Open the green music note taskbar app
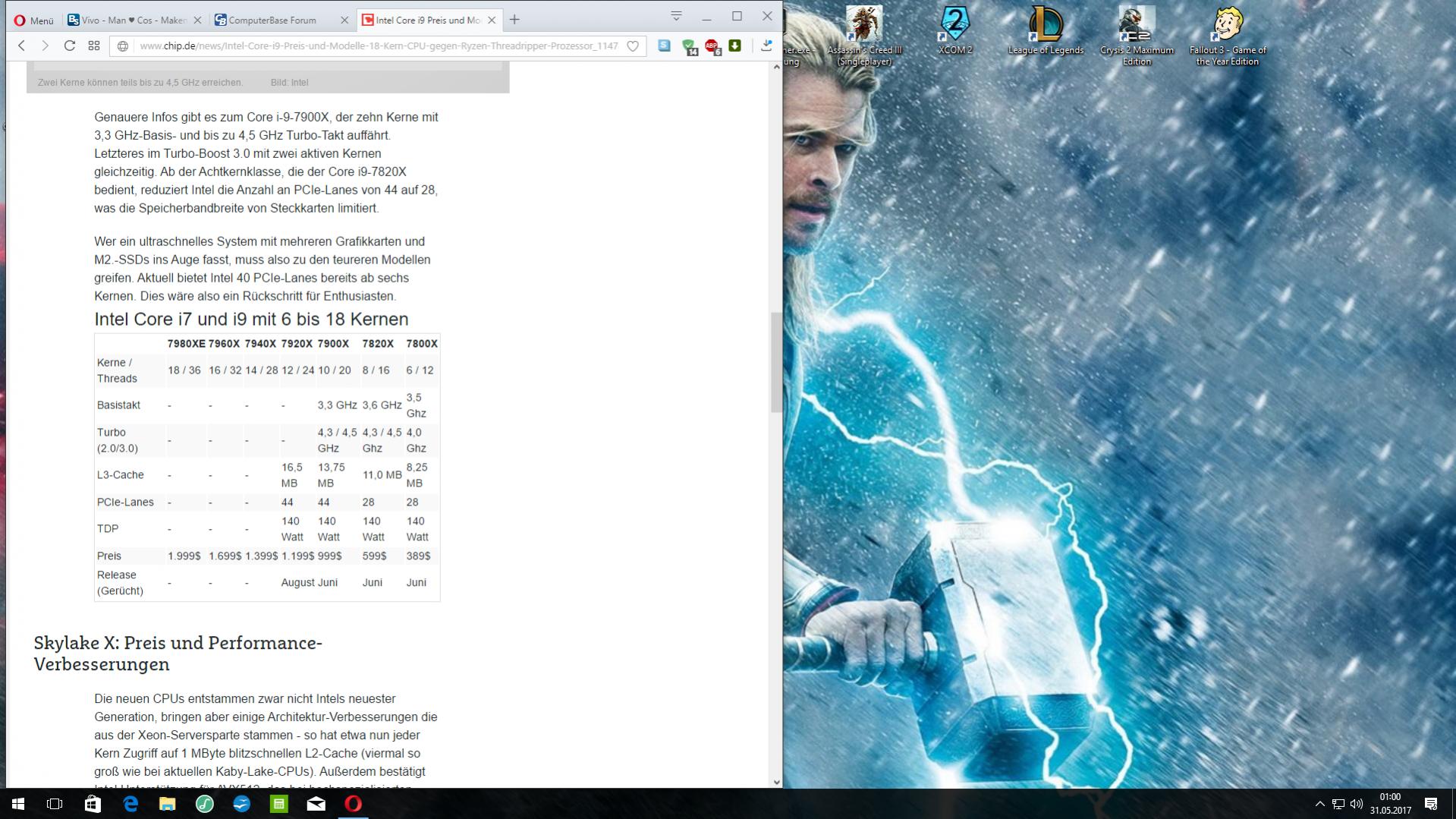 coord(205,804)
